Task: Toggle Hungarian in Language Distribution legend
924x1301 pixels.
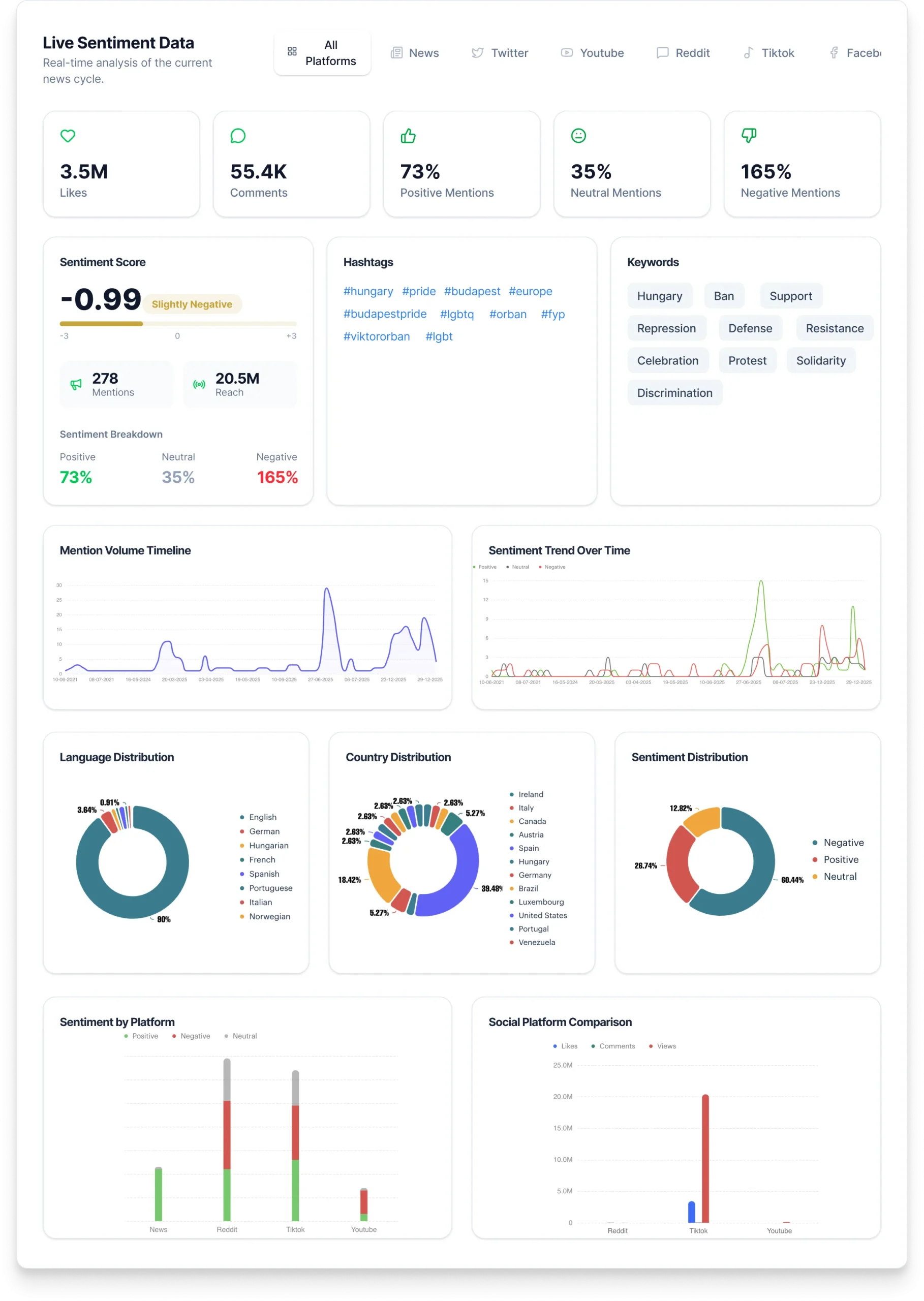Action: pyautogui.click(x=268, y=845)
